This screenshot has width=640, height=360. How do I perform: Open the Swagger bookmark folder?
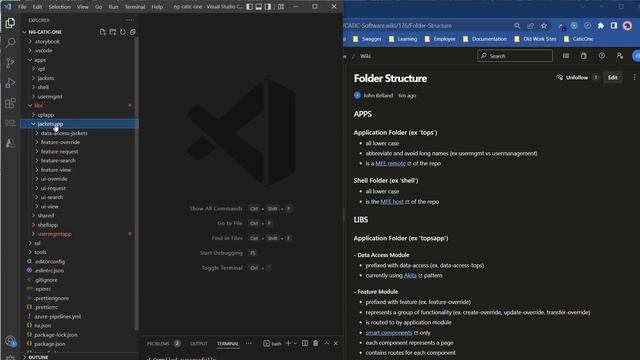[367, 39]
